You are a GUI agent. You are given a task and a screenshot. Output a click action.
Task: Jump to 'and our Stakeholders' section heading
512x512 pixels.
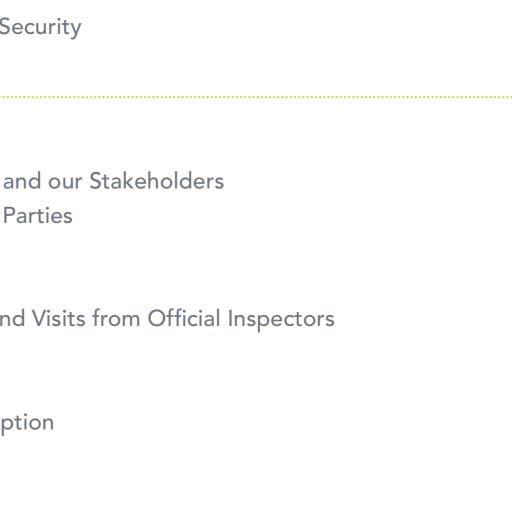pyautogui.click(x=113, y=181)
